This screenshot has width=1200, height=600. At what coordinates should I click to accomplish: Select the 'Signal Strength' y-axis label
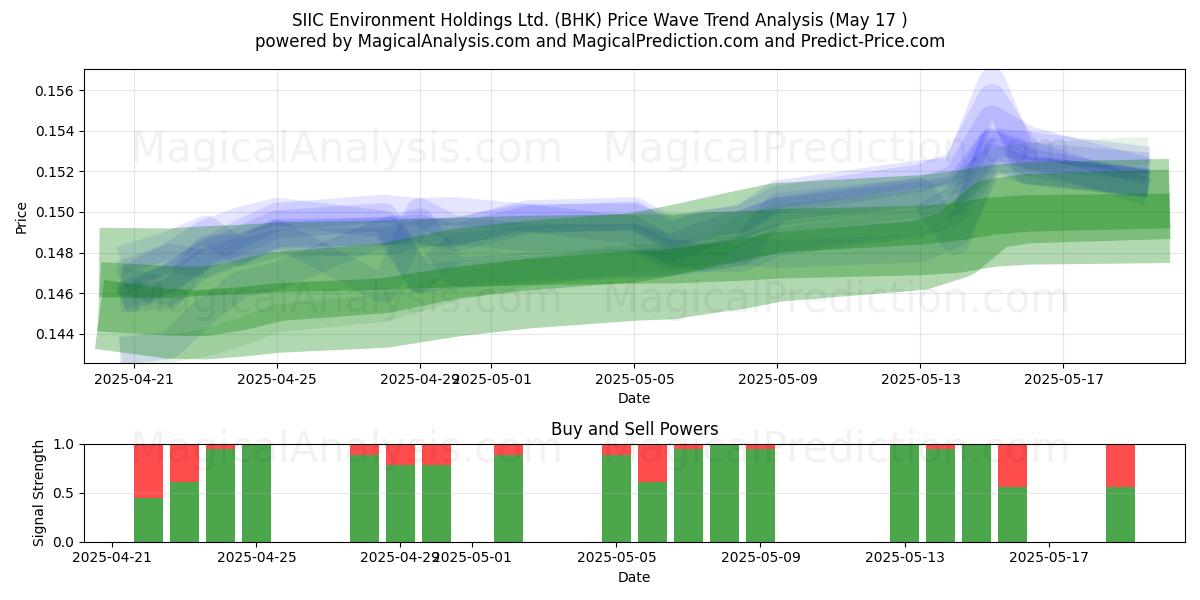(x=39, y=493)
